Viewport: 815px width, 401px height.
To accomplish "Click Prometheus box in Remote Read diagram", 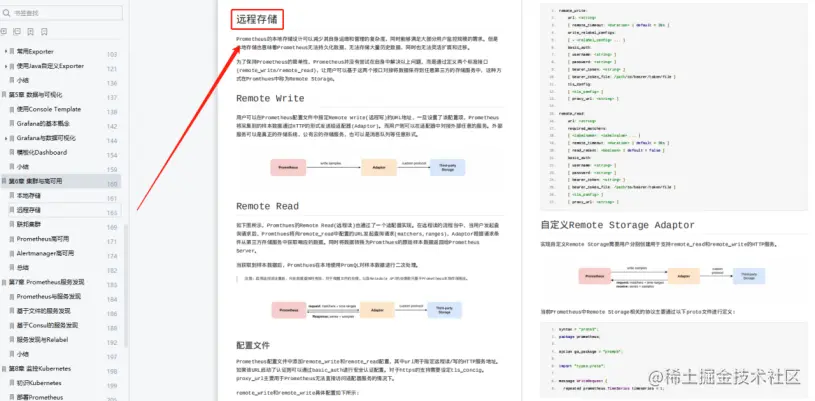I will (288, 310).
